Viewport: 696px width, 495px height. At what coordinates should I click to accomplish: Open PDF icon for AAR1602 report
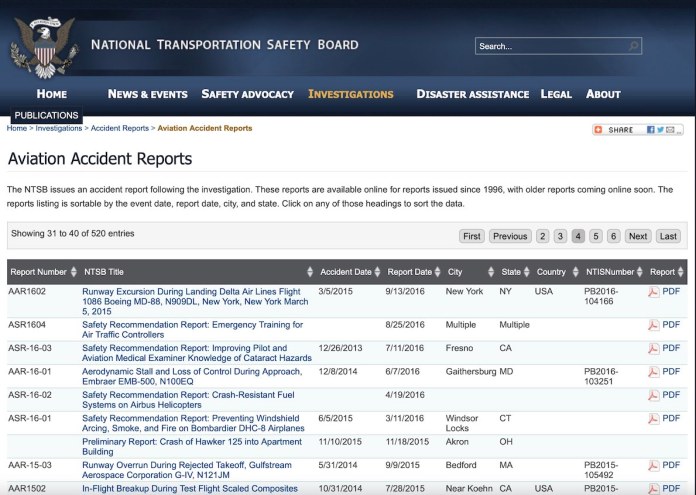(x=653, y=292)
